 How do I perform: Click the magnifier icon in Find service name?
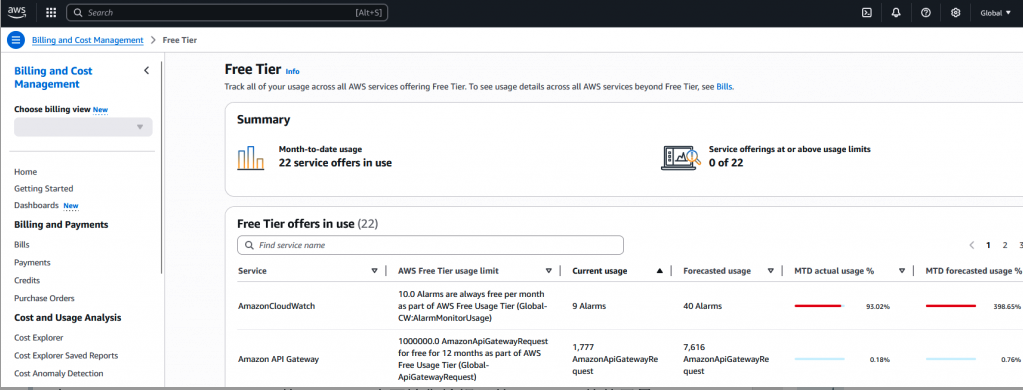[x=249, y=245]
